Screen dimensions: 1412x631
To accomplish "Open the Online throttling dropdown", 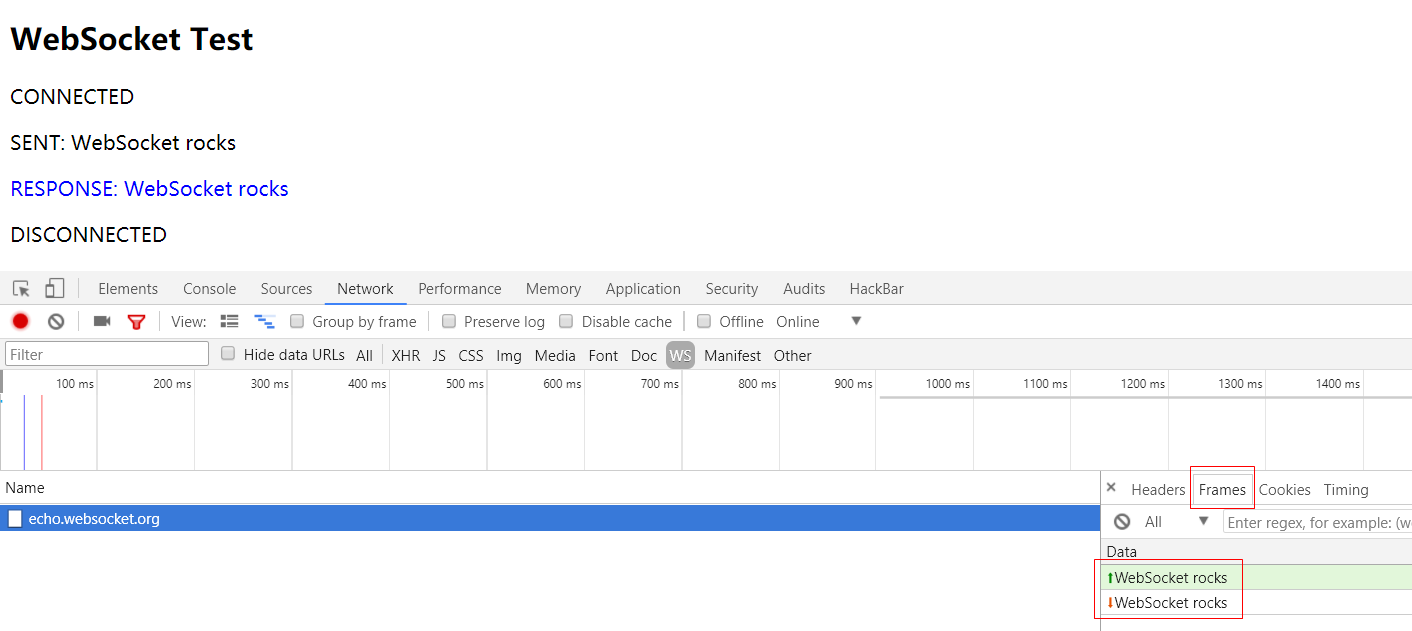I will (855, 321).
